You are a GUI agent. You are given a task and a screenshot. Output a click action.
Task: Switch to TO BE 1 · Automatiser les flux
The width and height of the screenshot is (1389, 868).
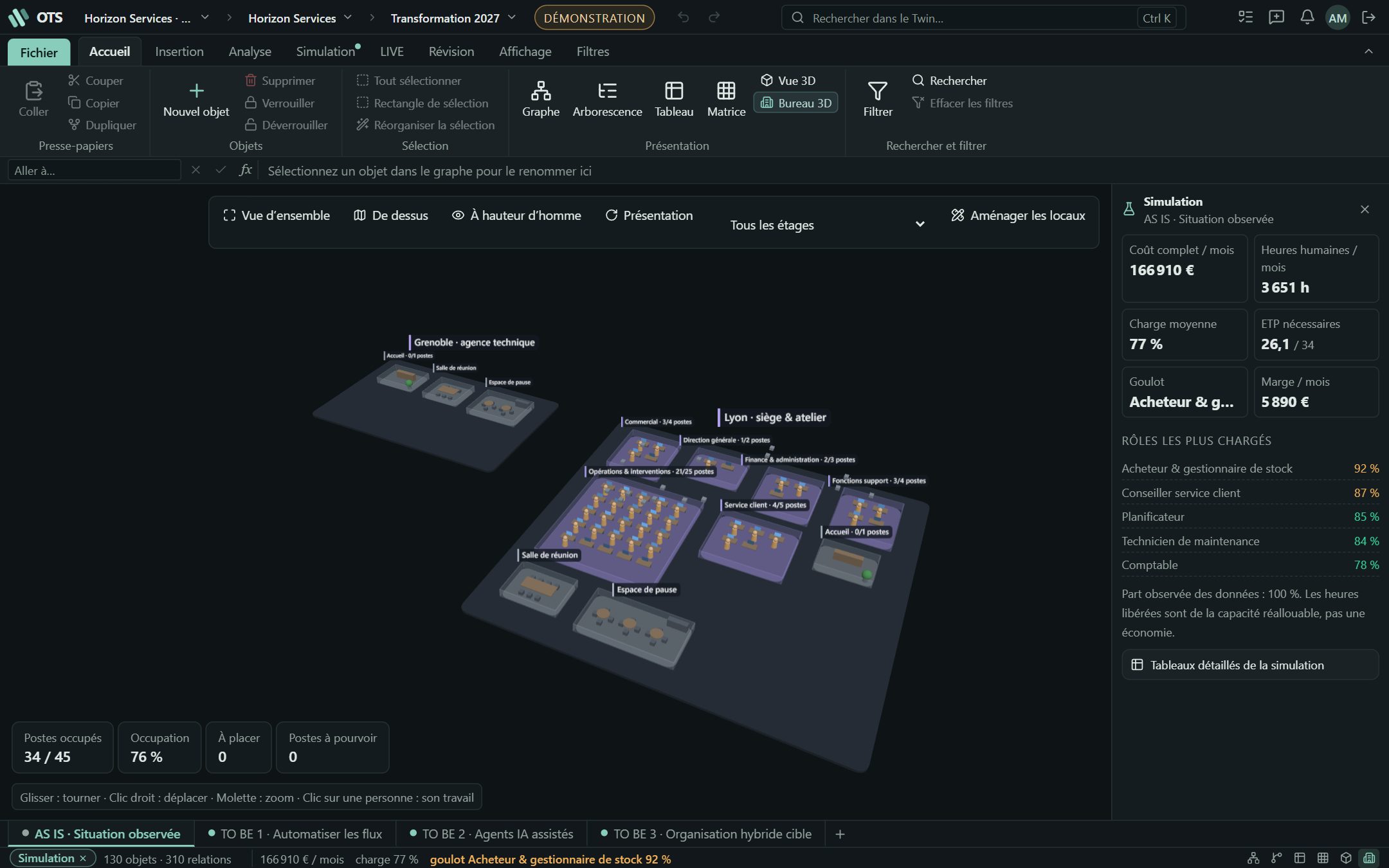click(x=295, y=834)
